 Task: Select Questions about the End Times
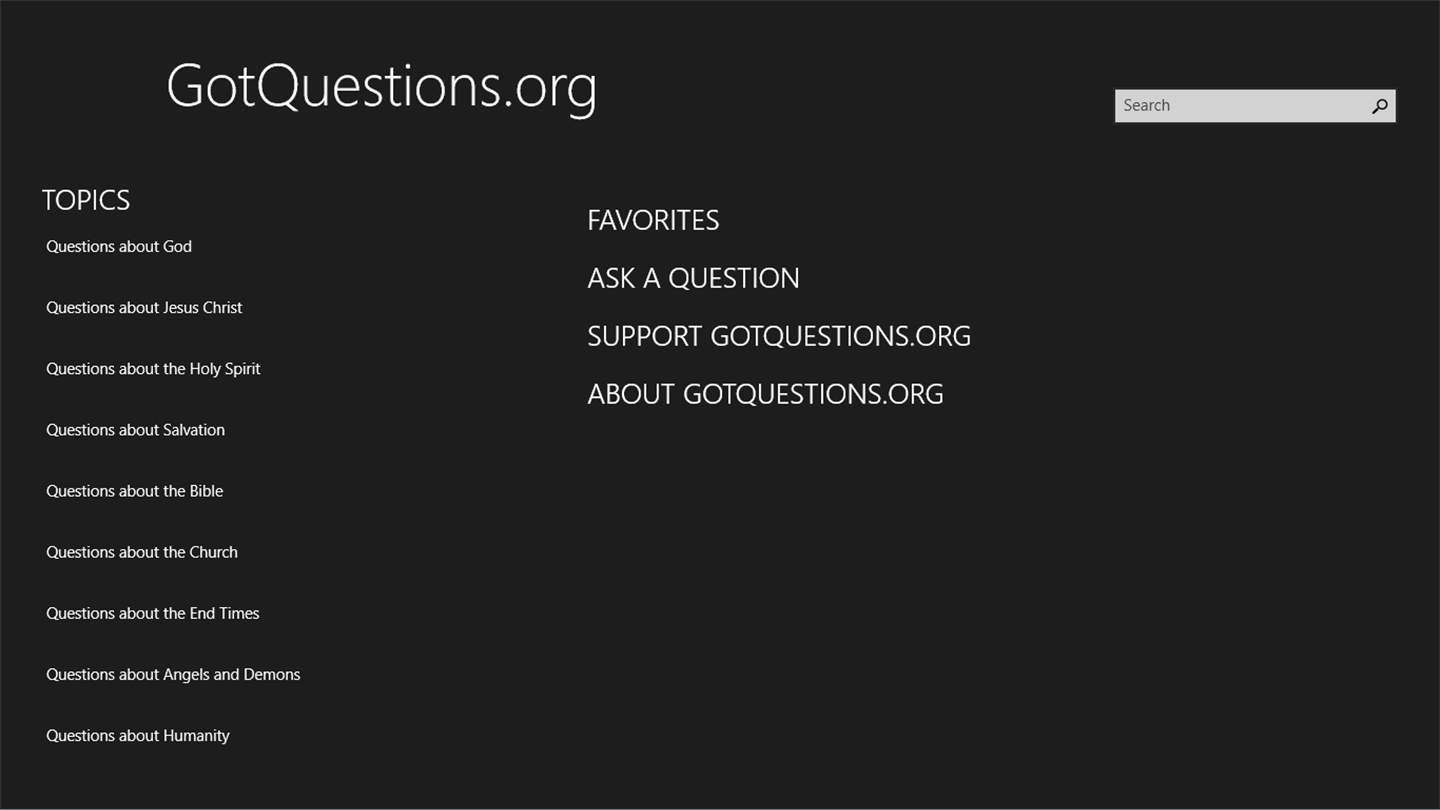coord(152,613)
